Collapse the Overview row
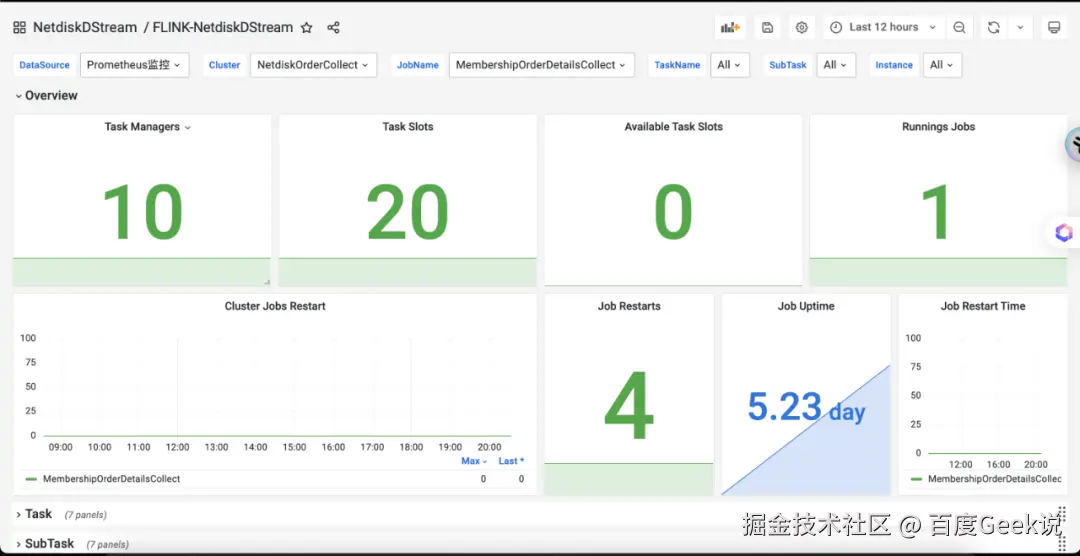 click(46, 96)
